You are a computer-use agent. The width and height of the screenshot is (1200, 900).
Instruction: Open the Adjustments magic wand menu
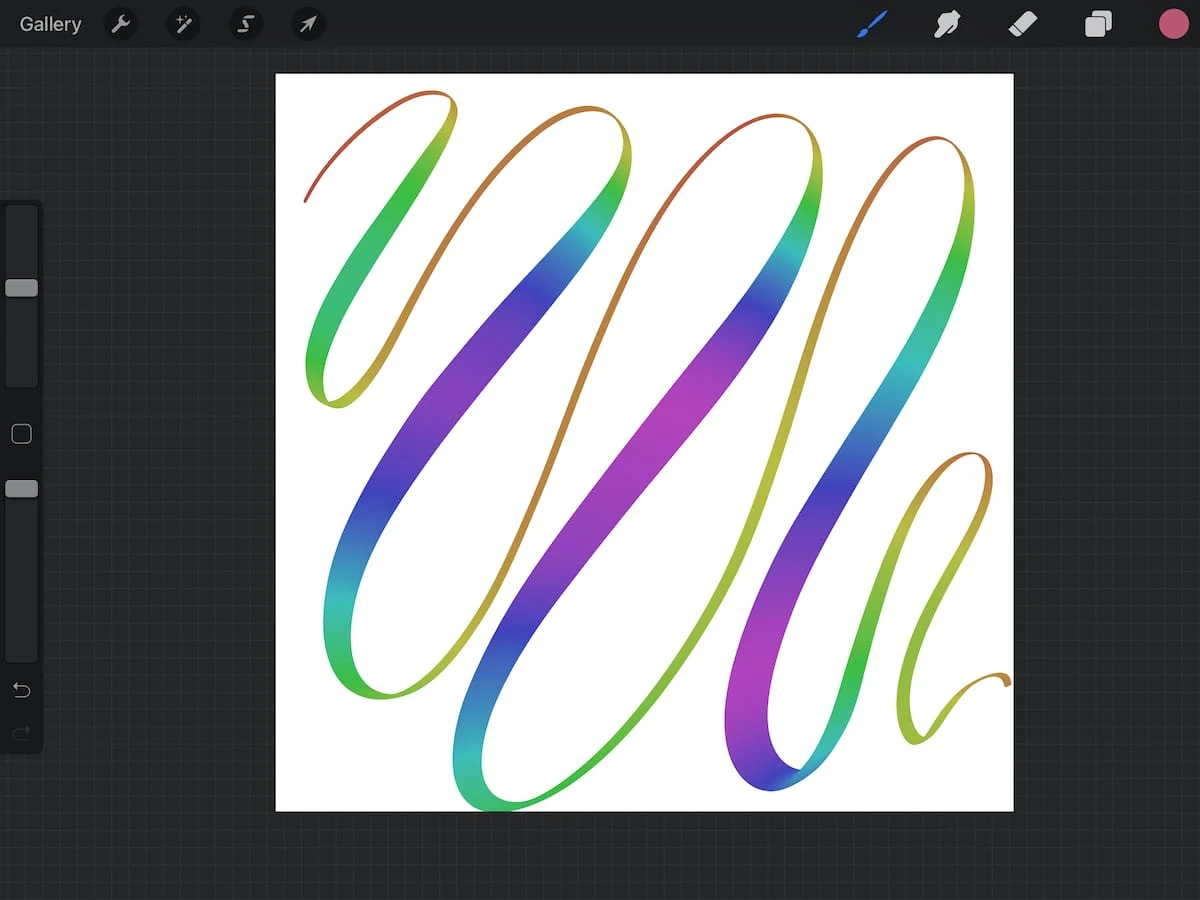tap(183, 24)
